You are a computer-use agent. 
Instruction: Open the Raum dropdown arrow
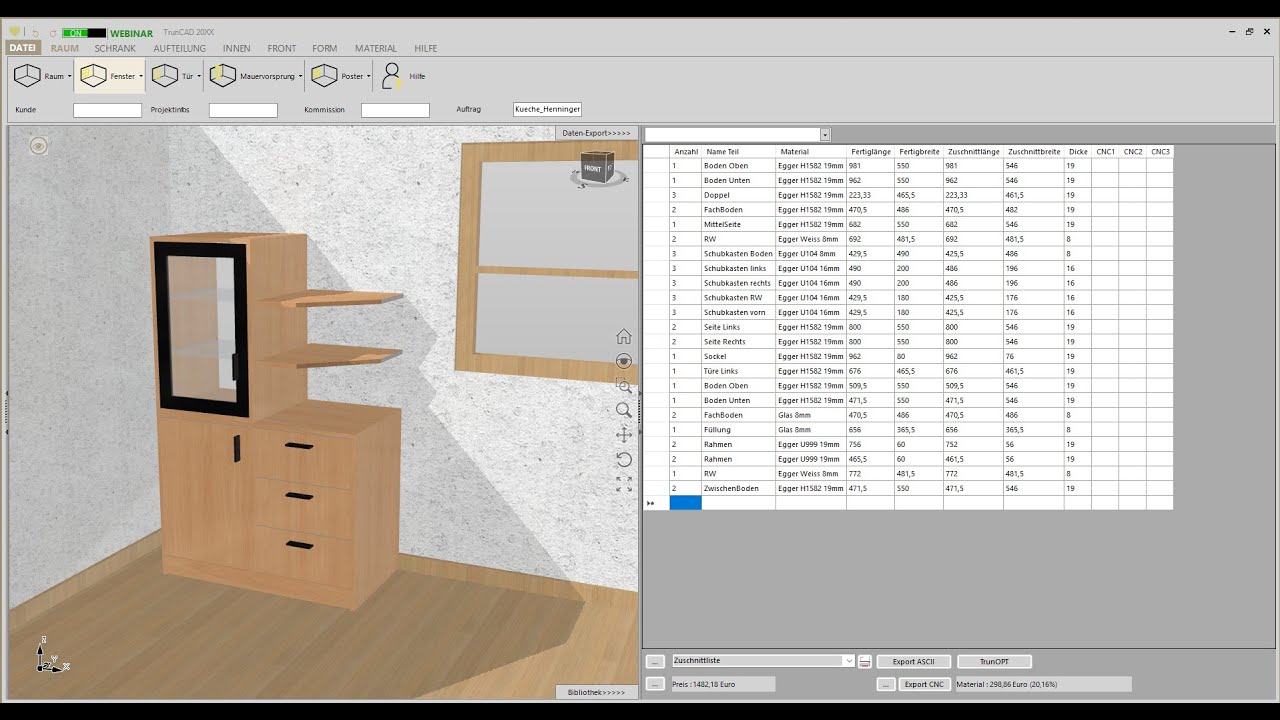69,76
